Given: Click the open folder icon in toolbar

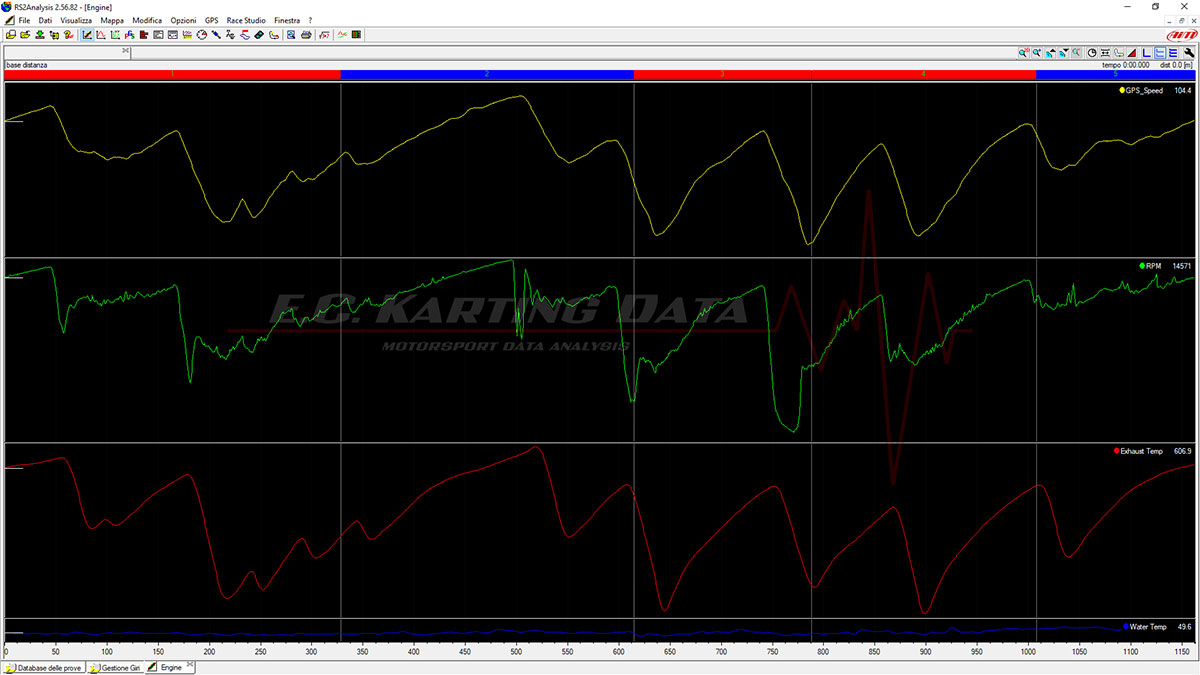Looking at the screenshot, I should (25, 35).
